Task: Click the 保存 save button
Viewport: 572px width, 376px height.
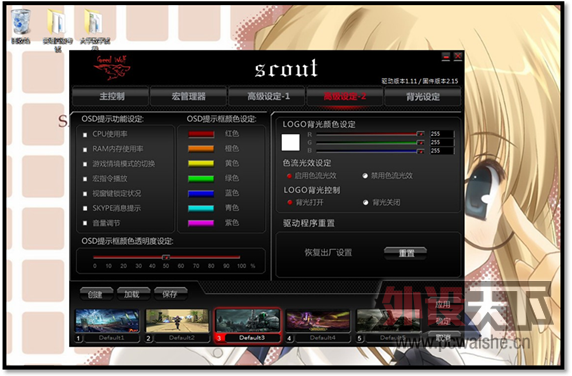Action: point(170,294)
